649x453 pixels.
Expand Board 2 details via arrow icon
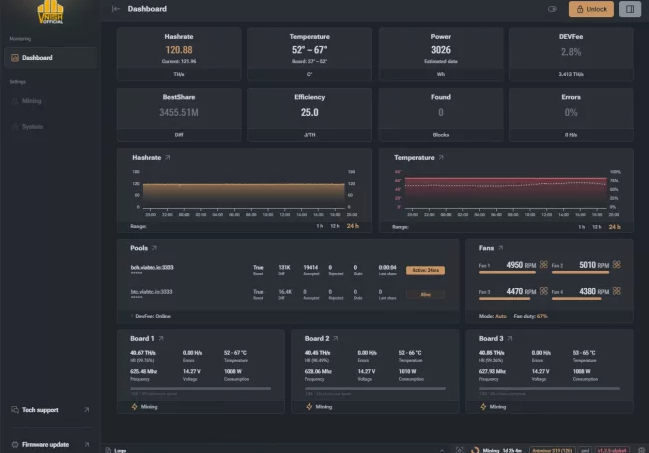pos(336,338)
